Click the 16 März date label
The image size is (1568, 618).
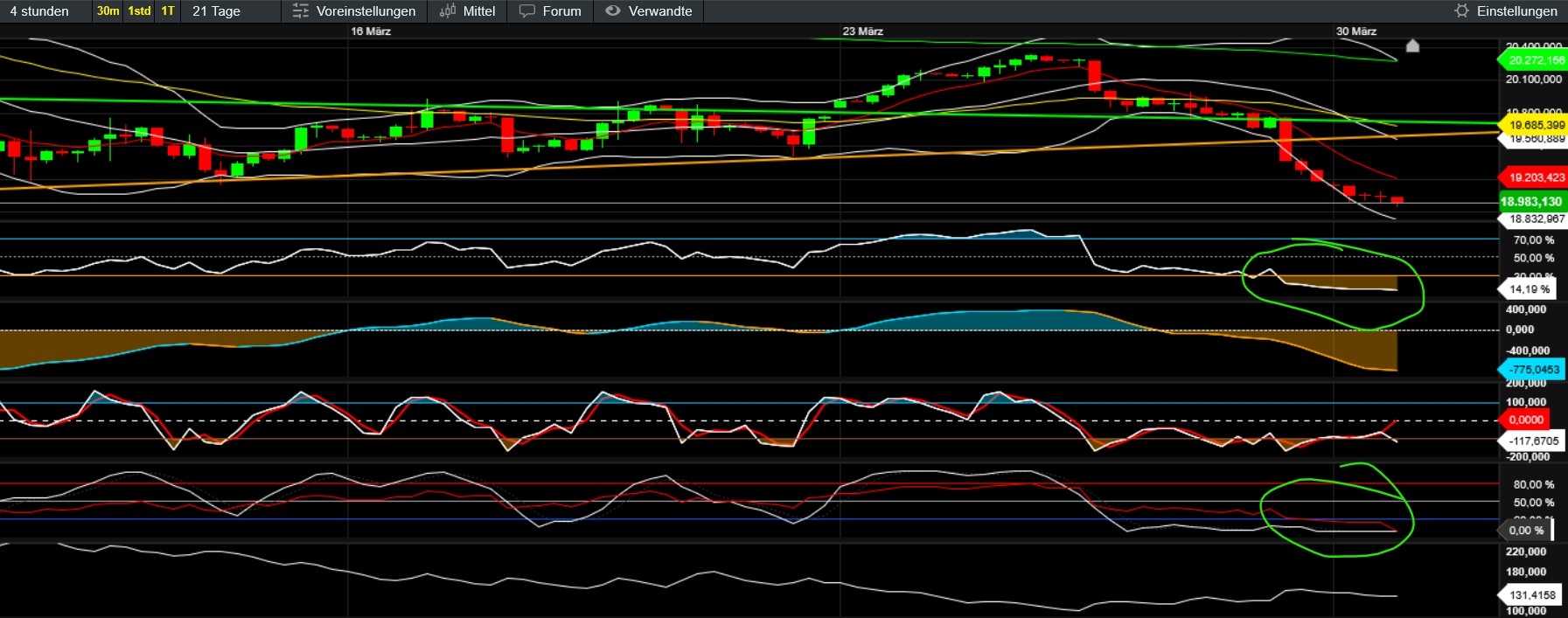tap(371, 31)
